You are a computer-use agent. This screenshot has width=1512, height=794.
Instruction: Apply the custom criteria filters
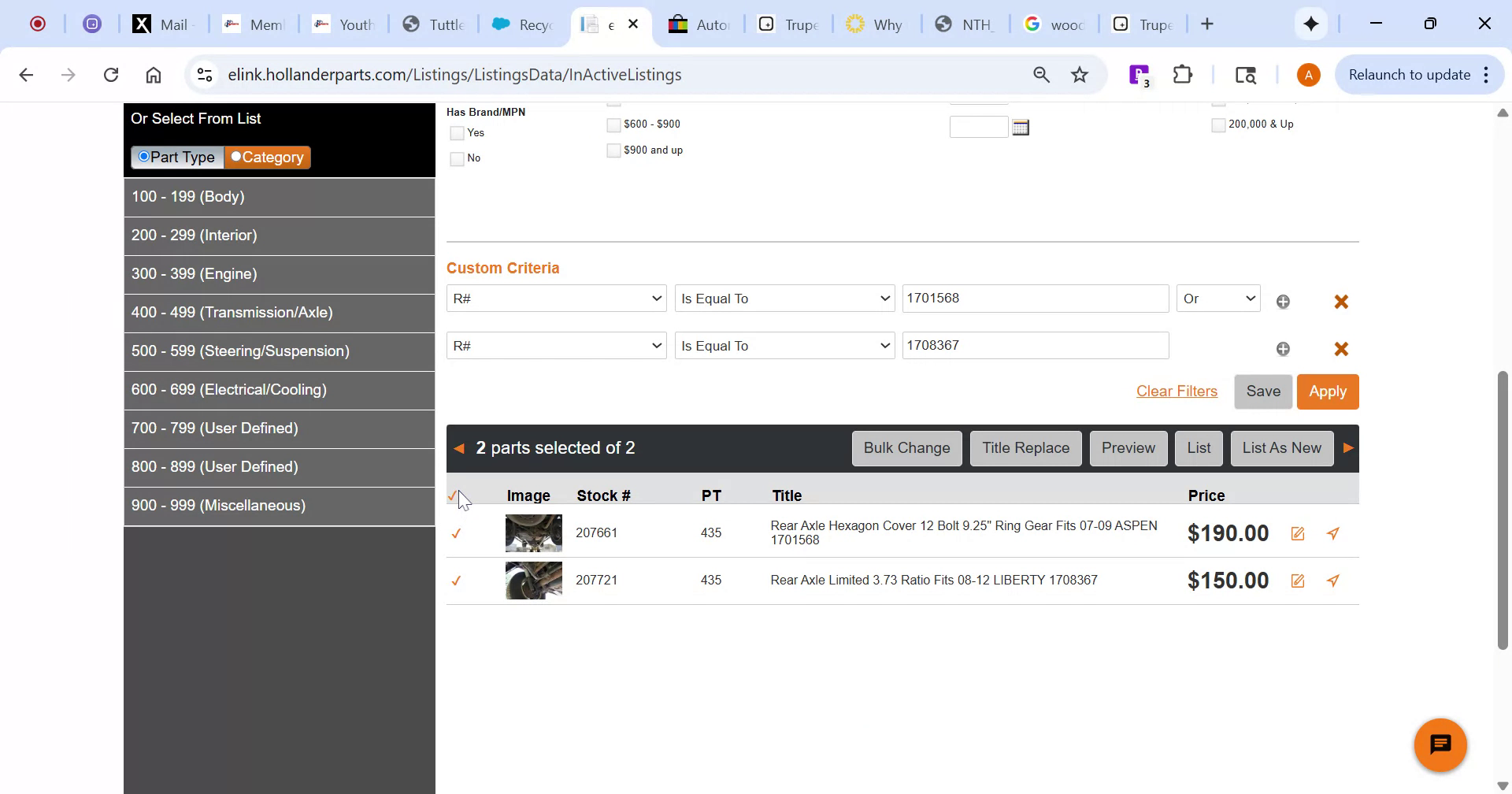1328,391
